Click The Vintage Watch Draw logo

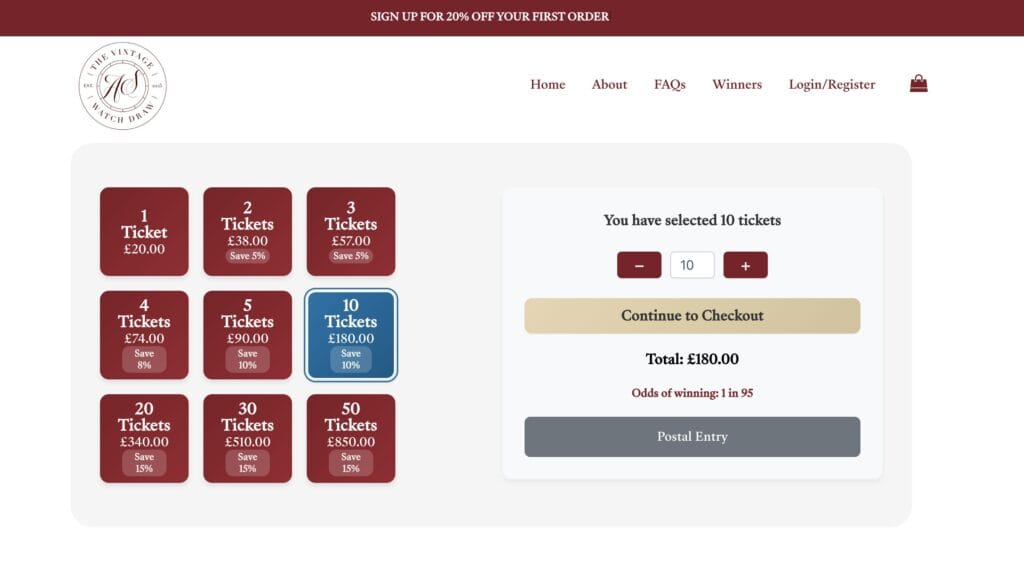pyautogui.click(x=123, y=86)
